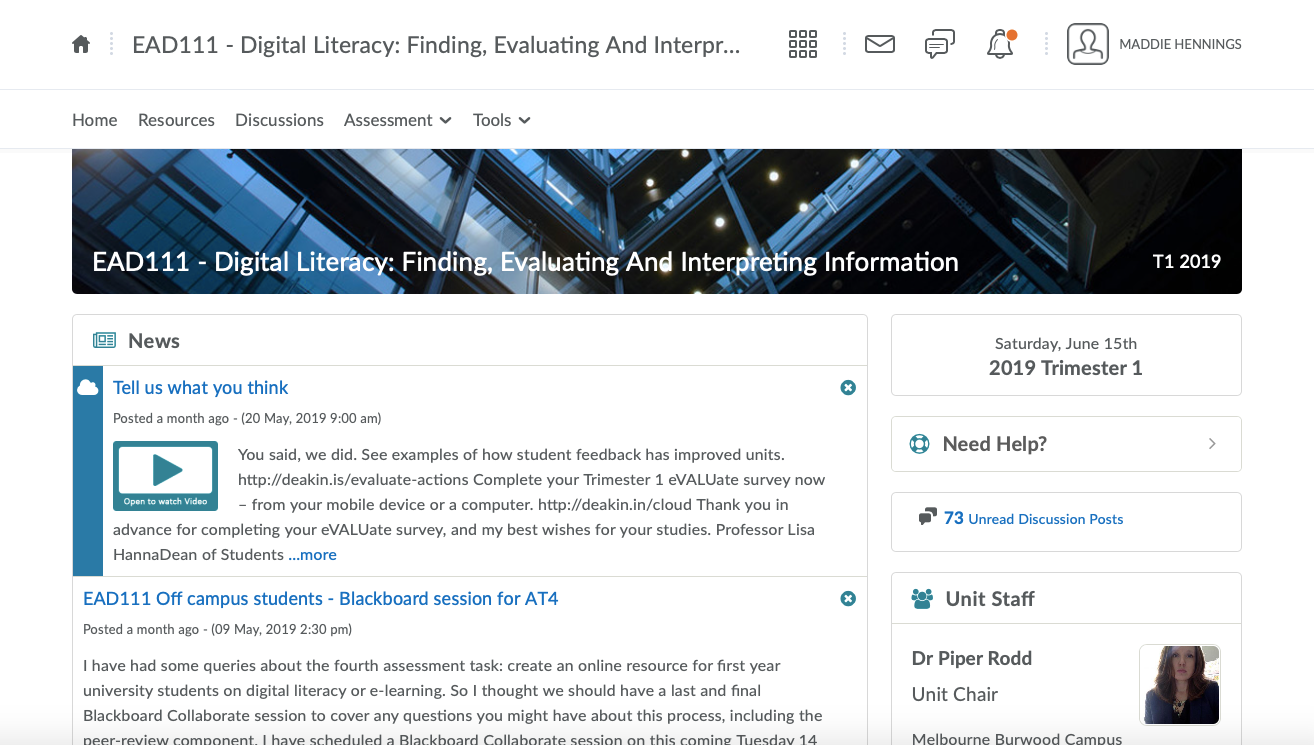Viewport: 1314px width, 745px height.
Task: Click the Unit Staff people icon
Action: [922, 599]
